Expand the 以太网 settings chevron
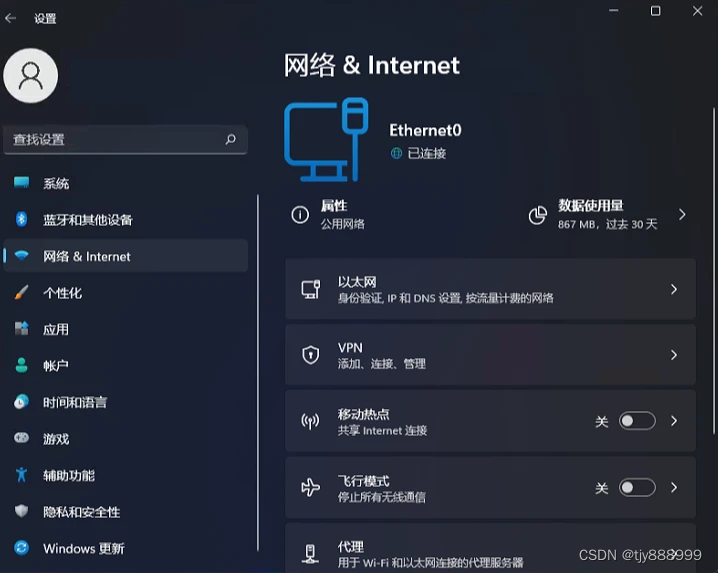Screen dimensions: 718x573 pyautogui.click(x=674, y=289)
